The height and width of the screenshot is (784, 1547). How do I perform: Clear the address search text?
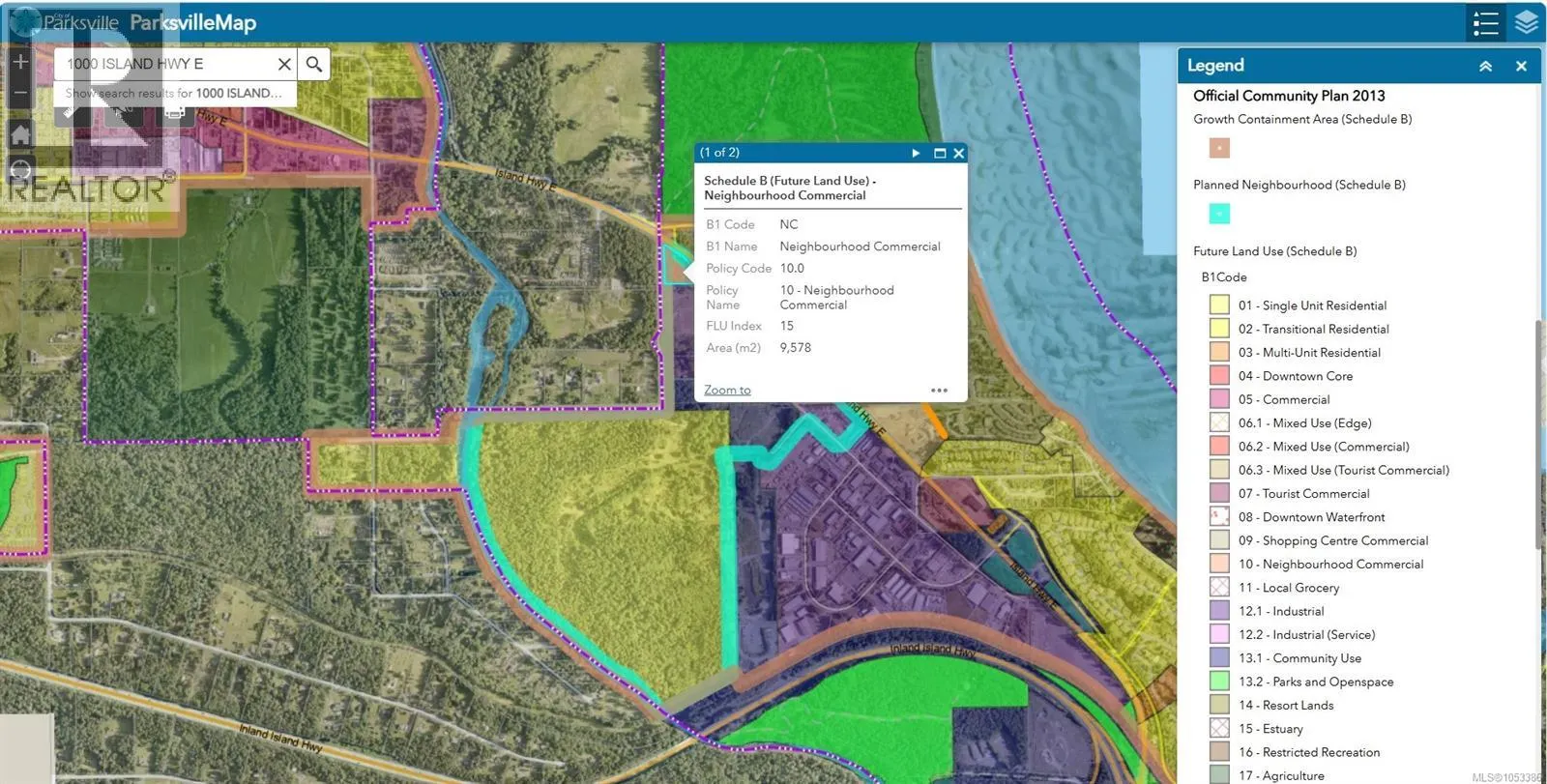tap(284, 64)
